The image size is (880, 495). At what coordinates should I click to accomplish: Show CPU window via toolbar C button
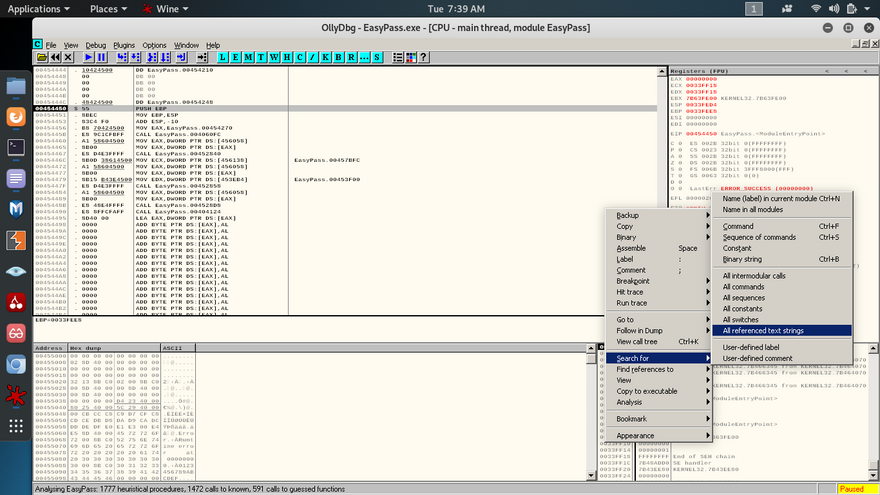pyautogui.click(x=300, y=57)
